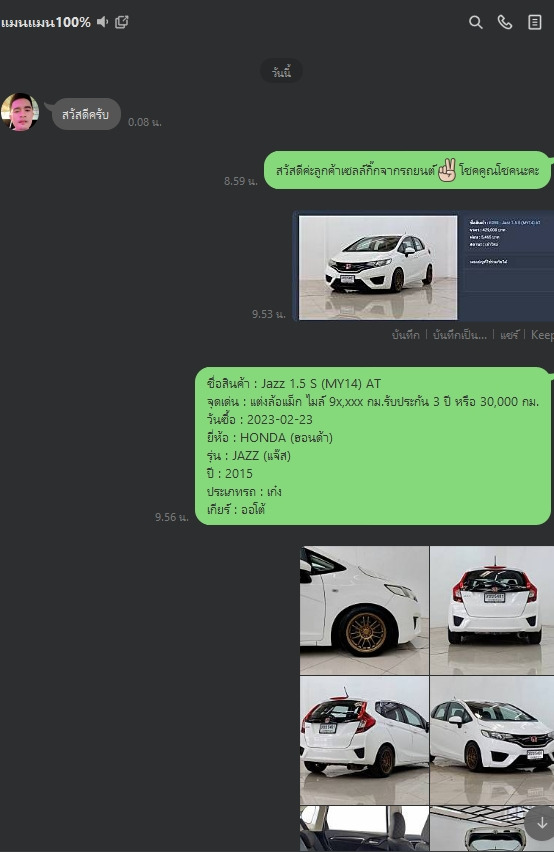Jump to latest message with down arrow
554x852 pixels.
(x=541, y=824)
